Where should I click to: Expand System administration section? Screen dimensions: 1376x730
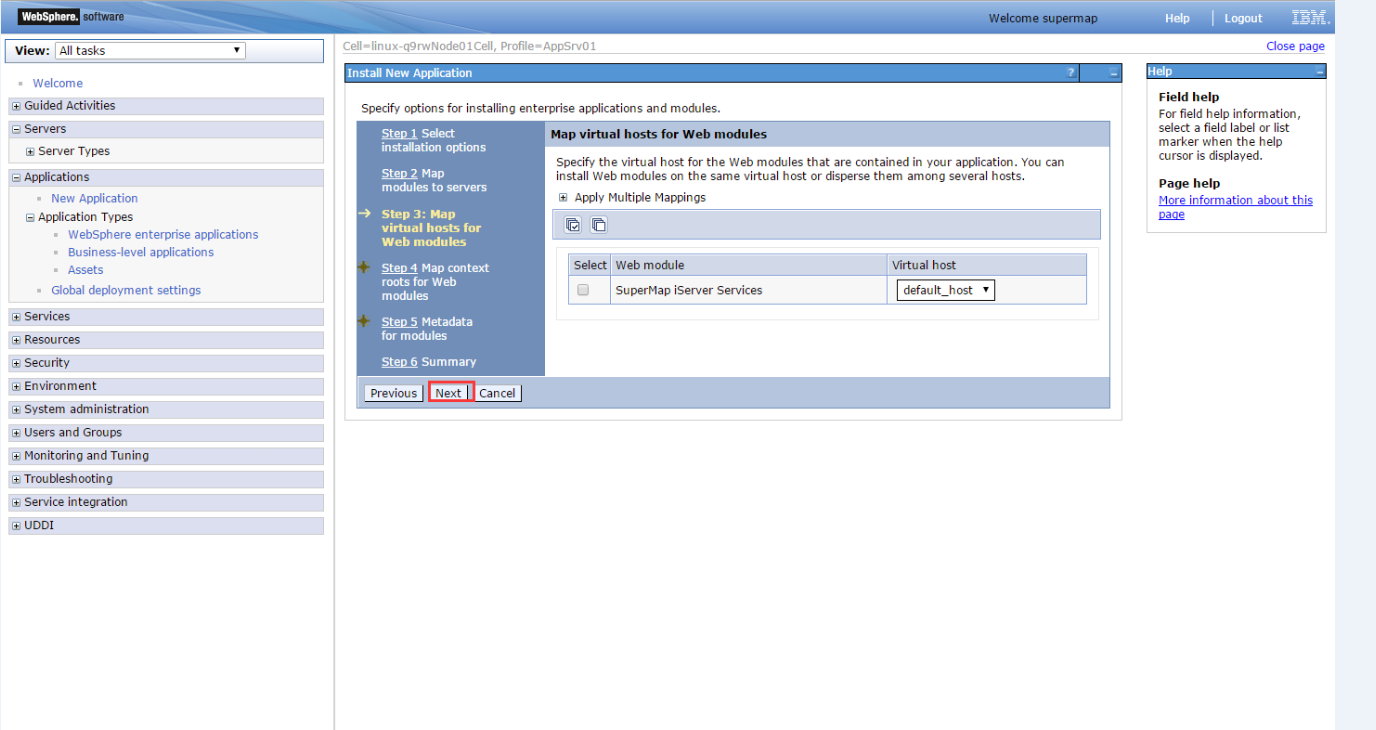(x=16, y=410)
